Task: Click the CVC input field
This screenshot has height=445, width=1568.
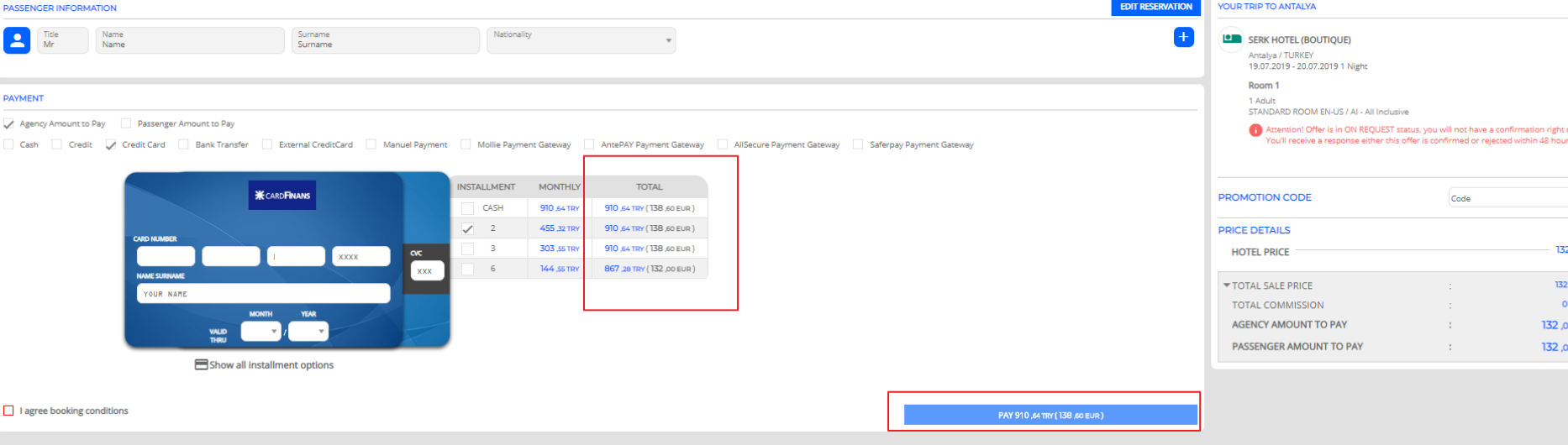Action: (x=427, y=271)
